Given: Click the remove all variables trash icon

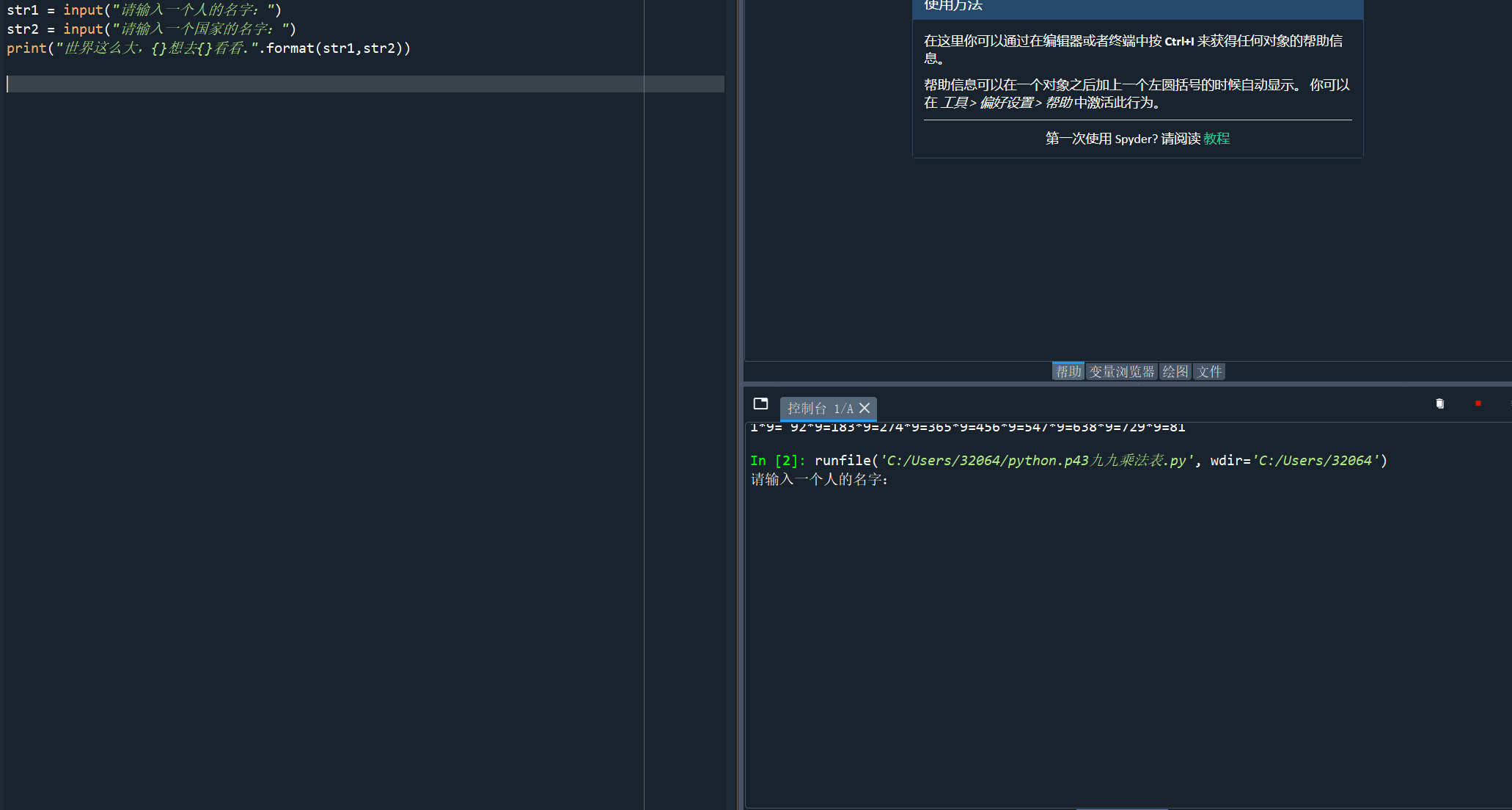Looking at the screenshot, I should 1439,404.
